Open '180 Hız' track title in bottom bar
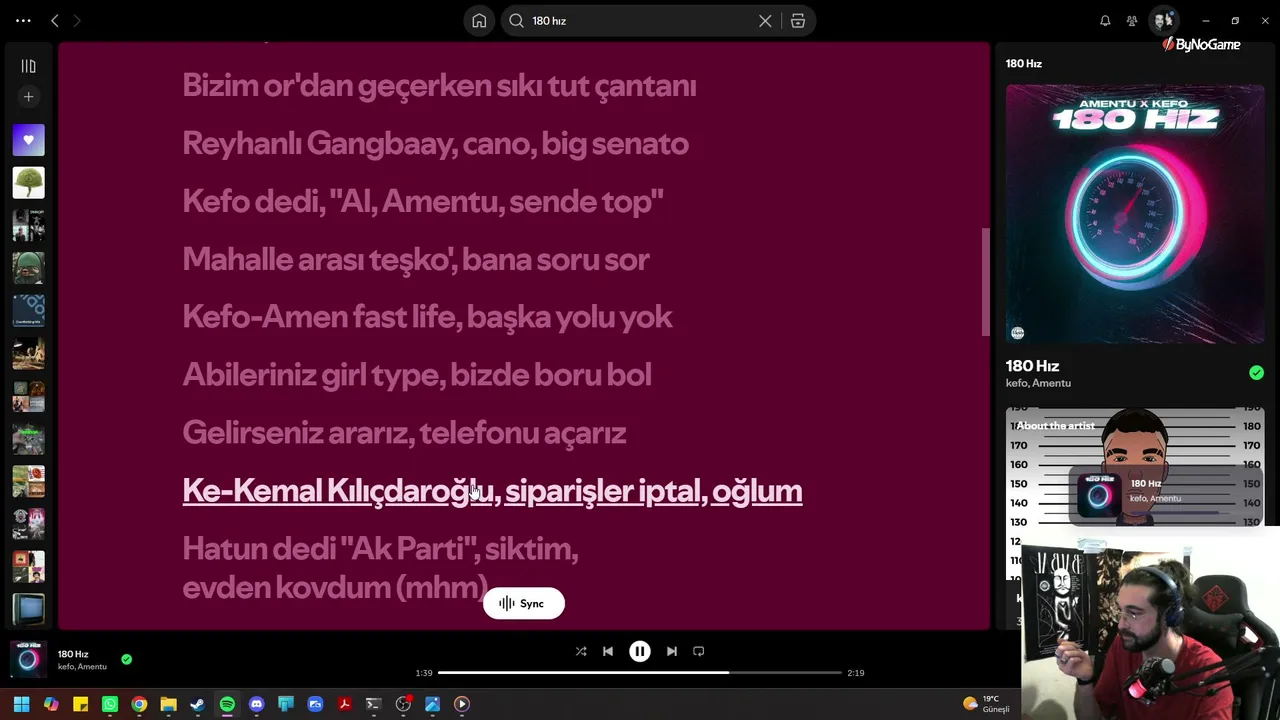The width and height of the screenshot is (1280, 720). pos(73,654)
